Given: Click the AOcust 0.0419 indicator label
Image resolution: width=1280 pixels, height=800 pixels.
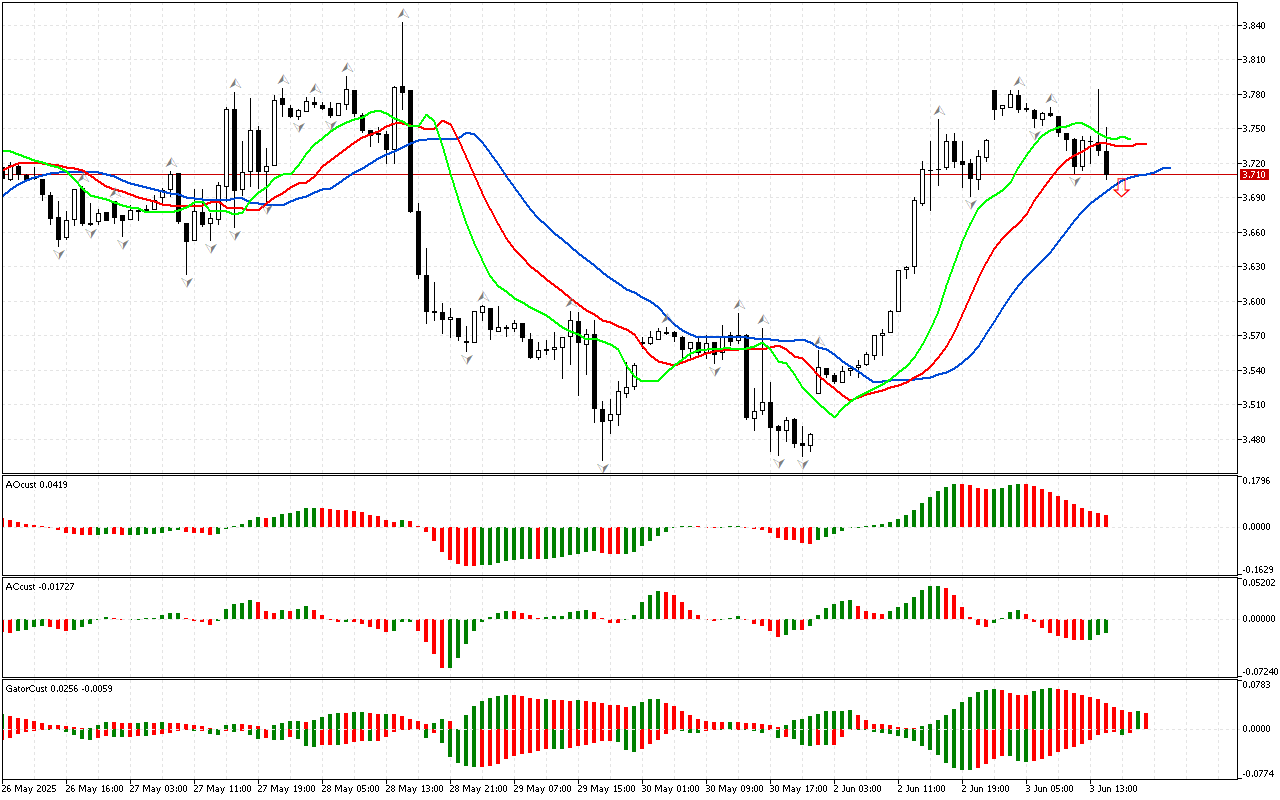Looking at the screenshot, I should (x=34, y=485).
